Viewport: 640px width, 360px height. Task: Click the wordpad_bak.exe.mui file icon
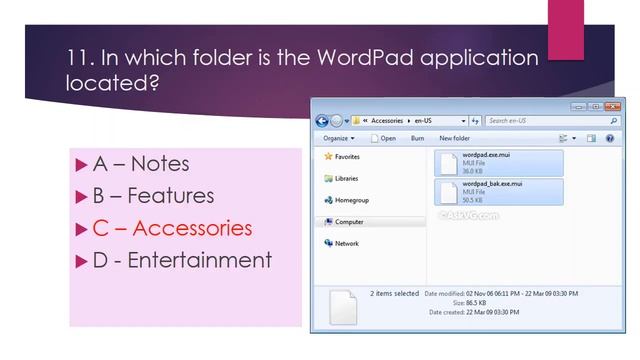[x=449, y=192]
